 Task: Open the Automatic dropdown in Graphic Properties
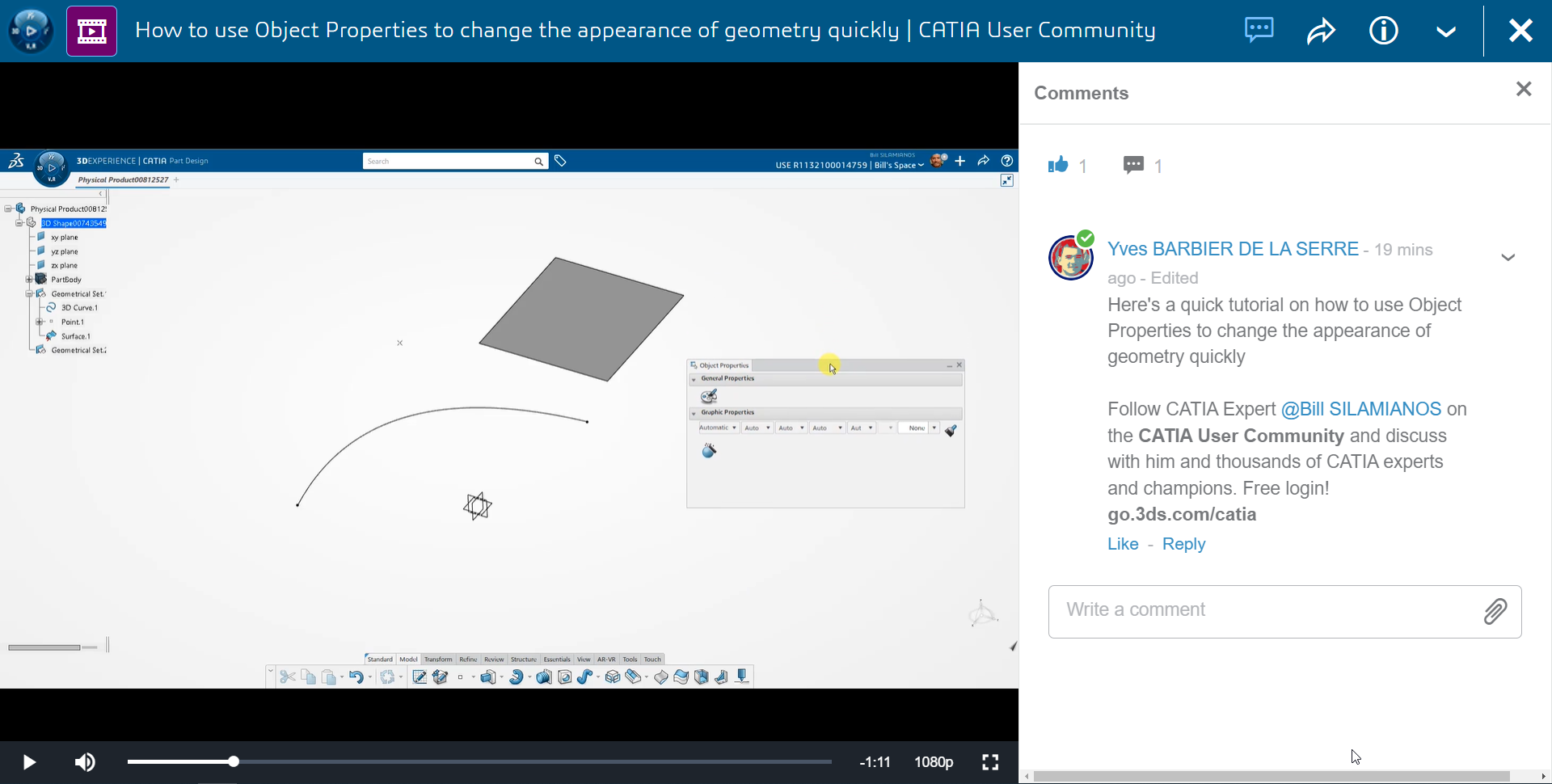717,428
